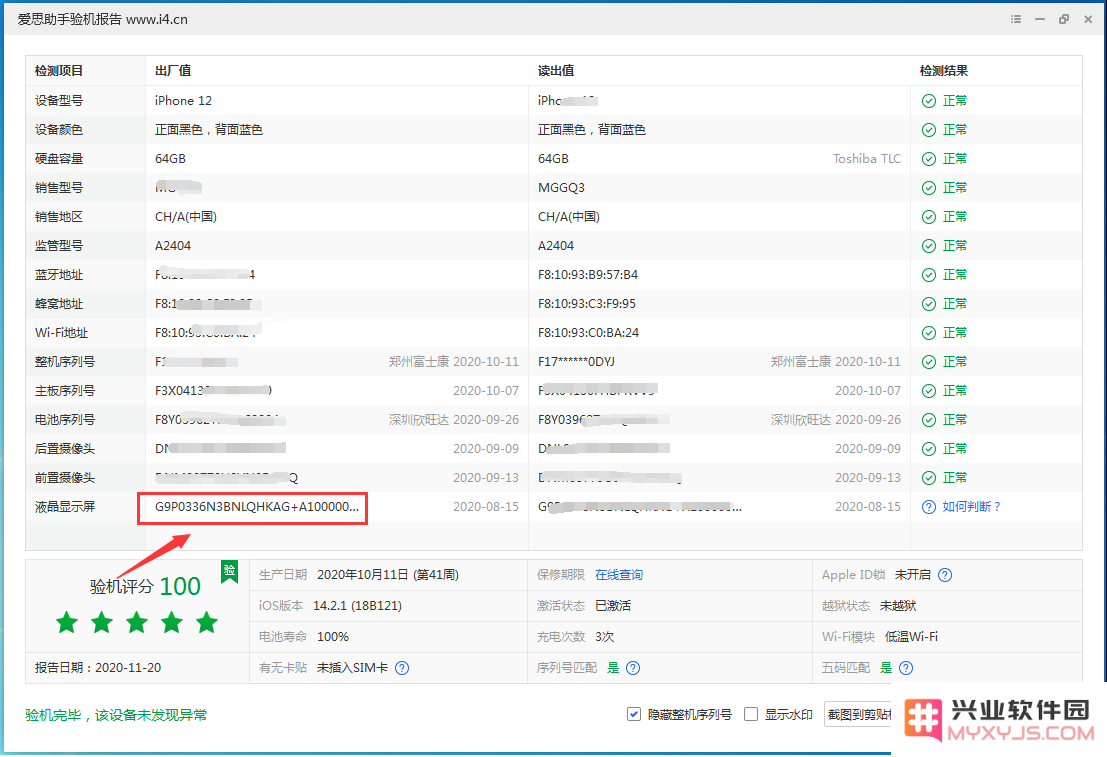Image resolution: width=1107 pixels, height=757 pixels.
Task: Click the green check icon in 前置摄像头 row
Action: (x=929, y=478)
